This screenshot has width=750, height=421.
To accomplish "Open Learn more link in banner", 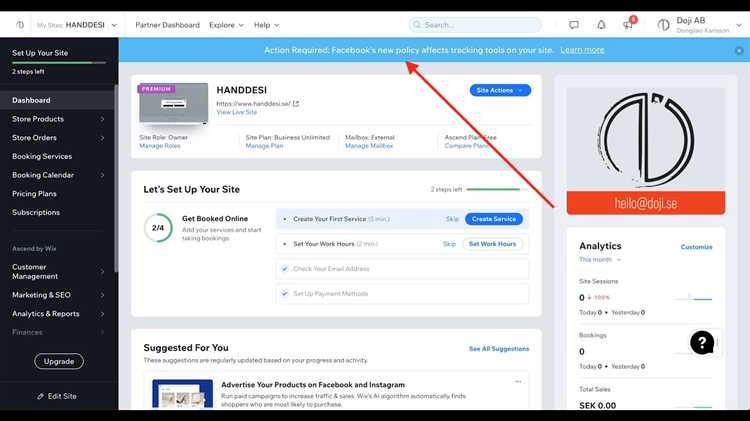I will click(x=582, y=50).
